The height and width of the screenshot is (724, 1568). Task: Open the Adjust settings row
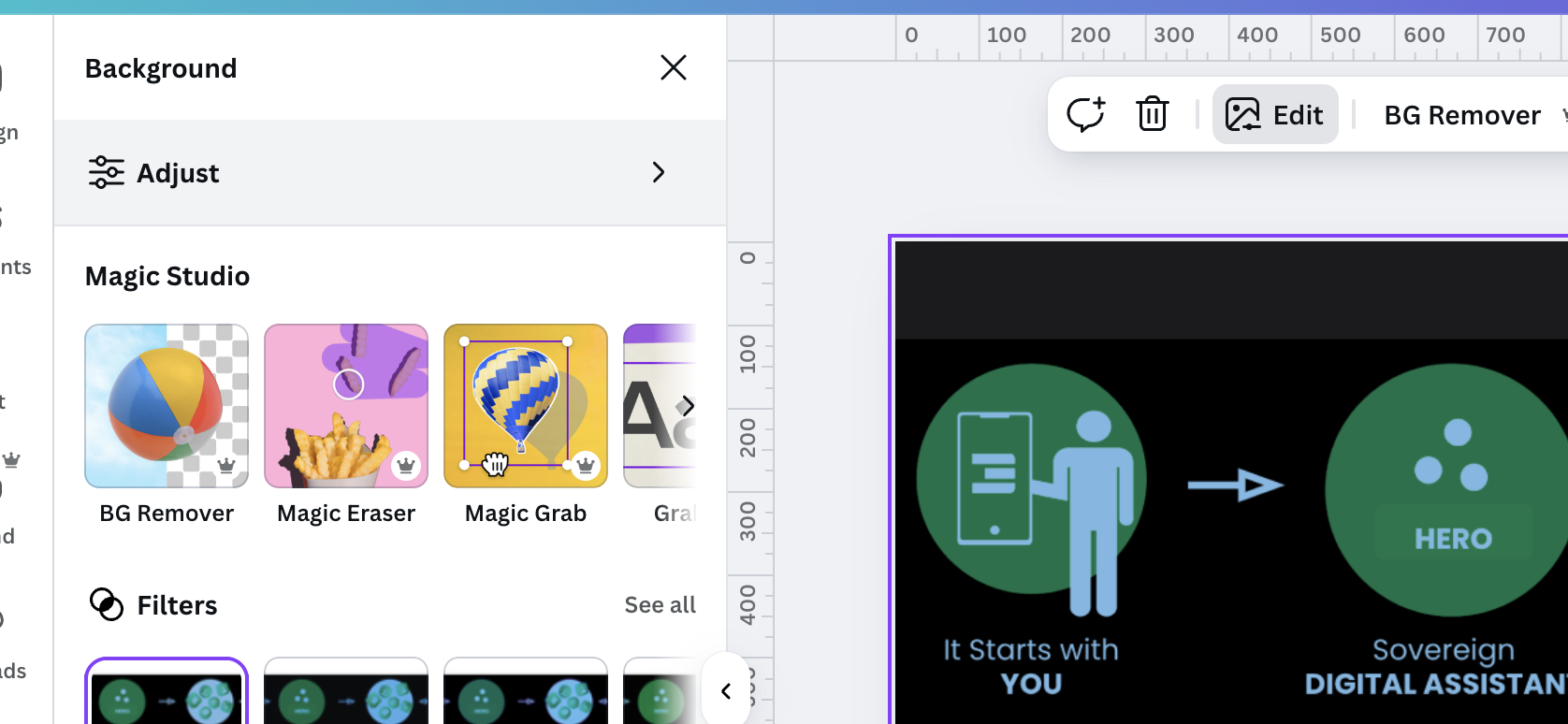click(x=389, y=173)
